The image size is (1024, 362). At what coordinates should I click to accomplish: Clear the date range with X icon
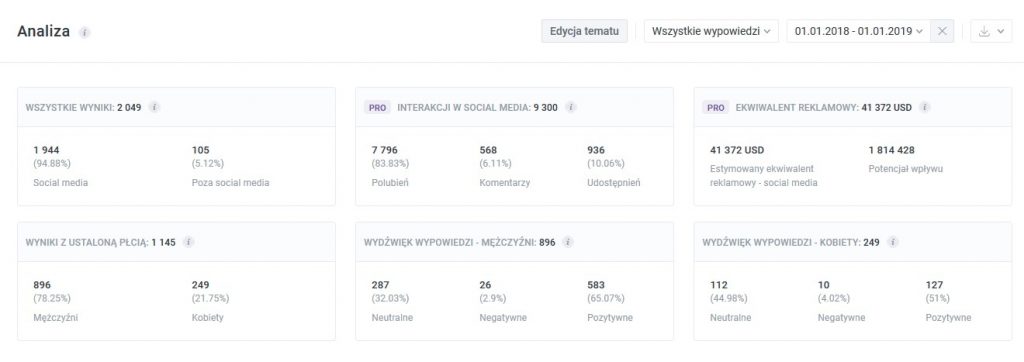(x=942, y=31)
